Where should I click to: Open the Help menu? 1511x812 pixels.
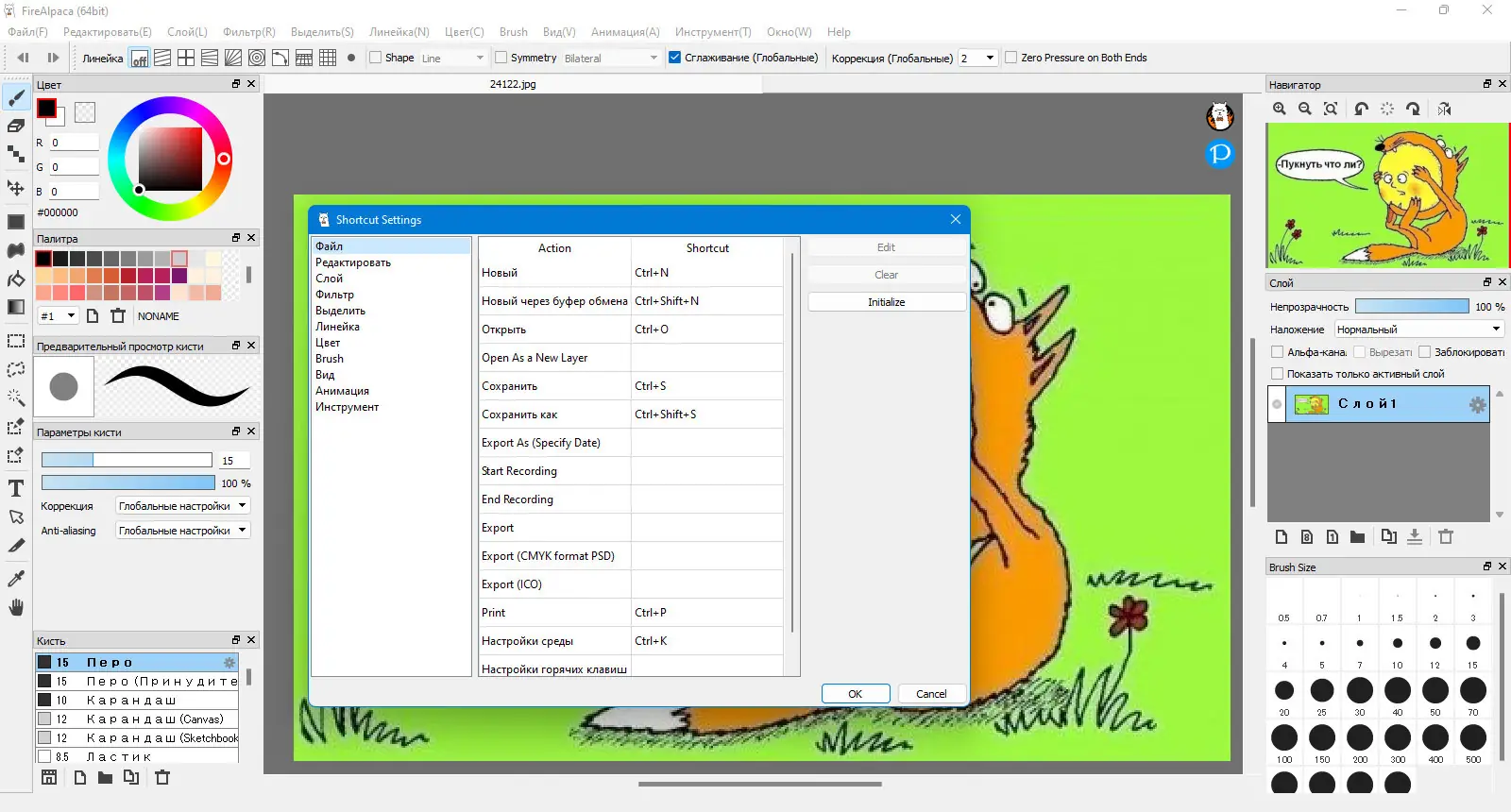click(x=839, y=32)
